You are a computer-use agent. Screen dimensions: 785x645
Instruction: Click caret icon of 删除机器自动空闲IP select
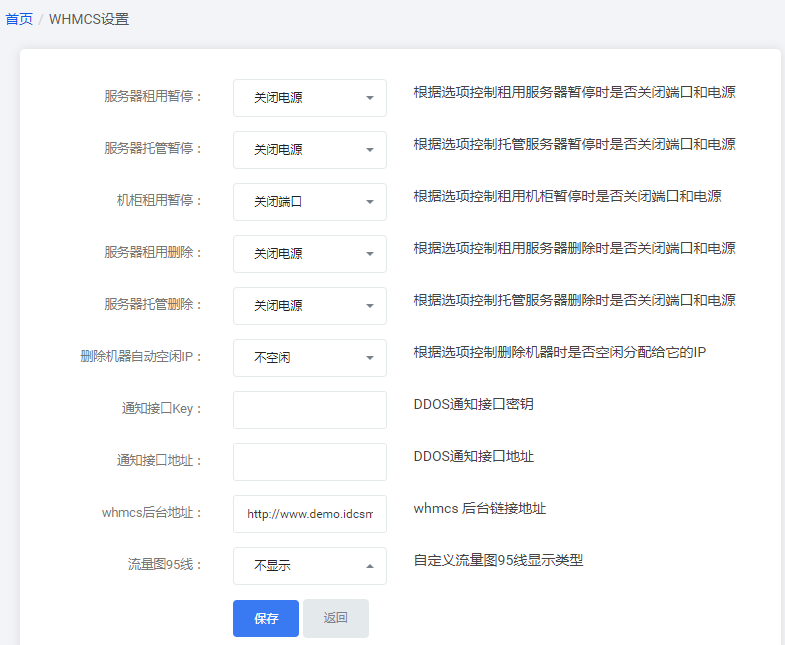tap(370, 358)
